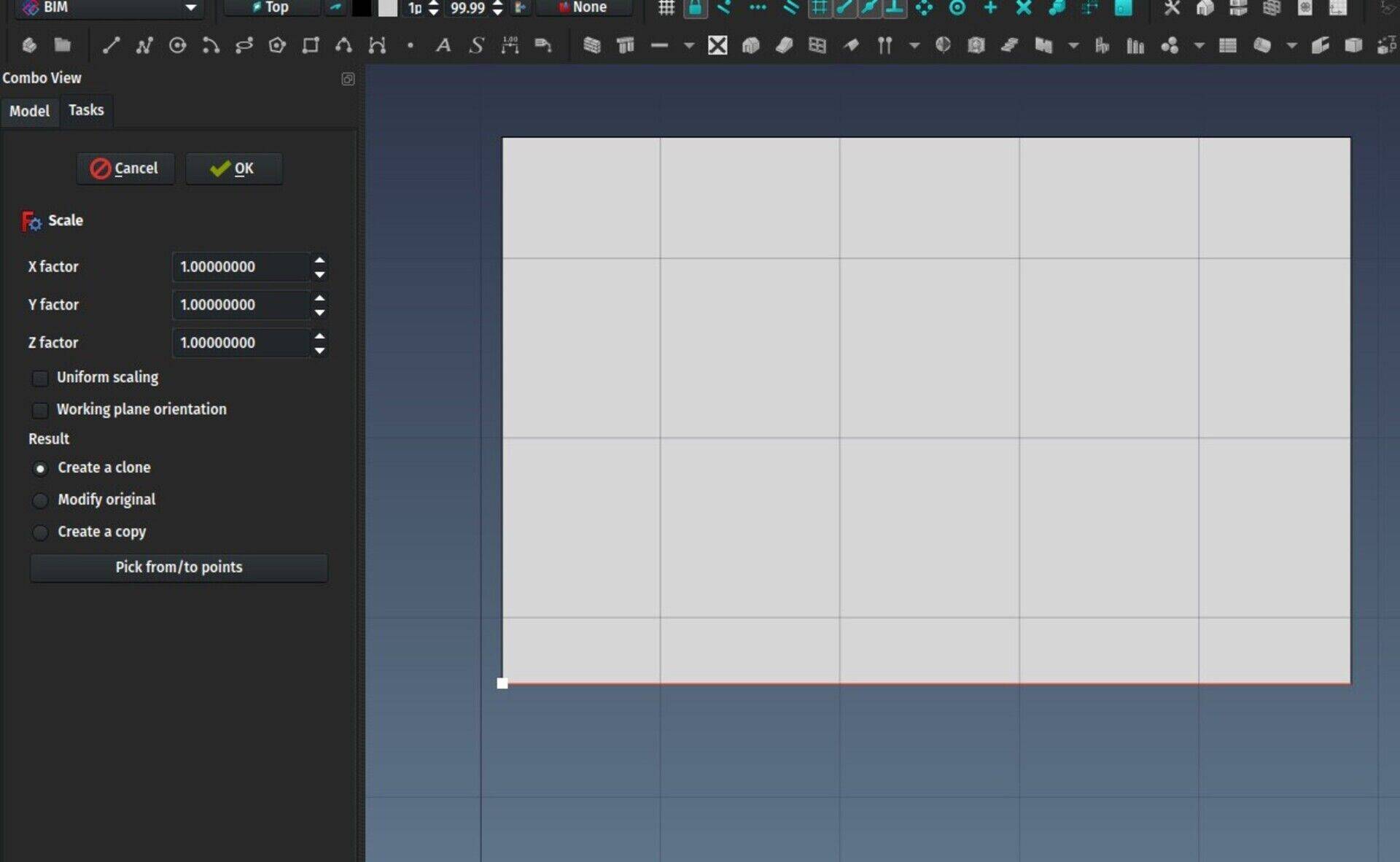Decrease the Y factor value
1400x862 pixels.
[319, 313]
